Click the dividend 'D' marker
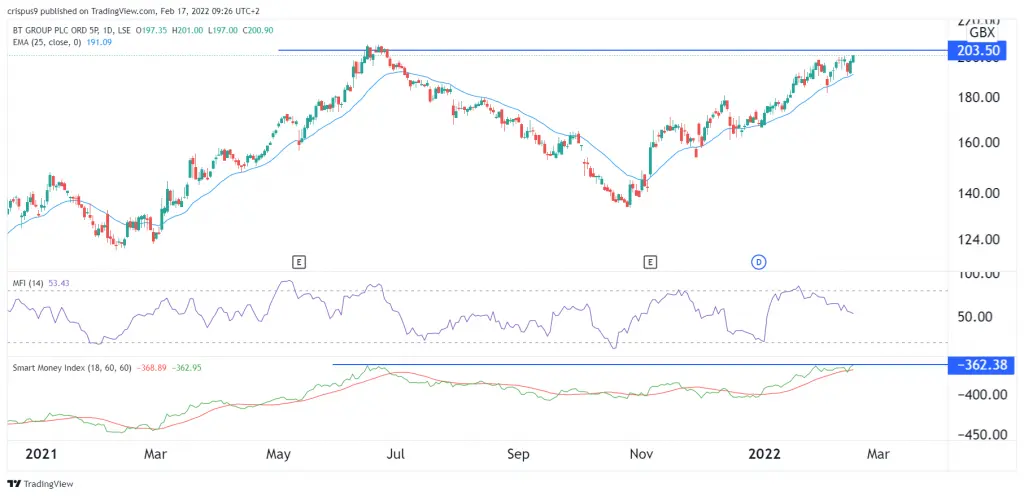1024x496 pixels. (x=759, y=262)
